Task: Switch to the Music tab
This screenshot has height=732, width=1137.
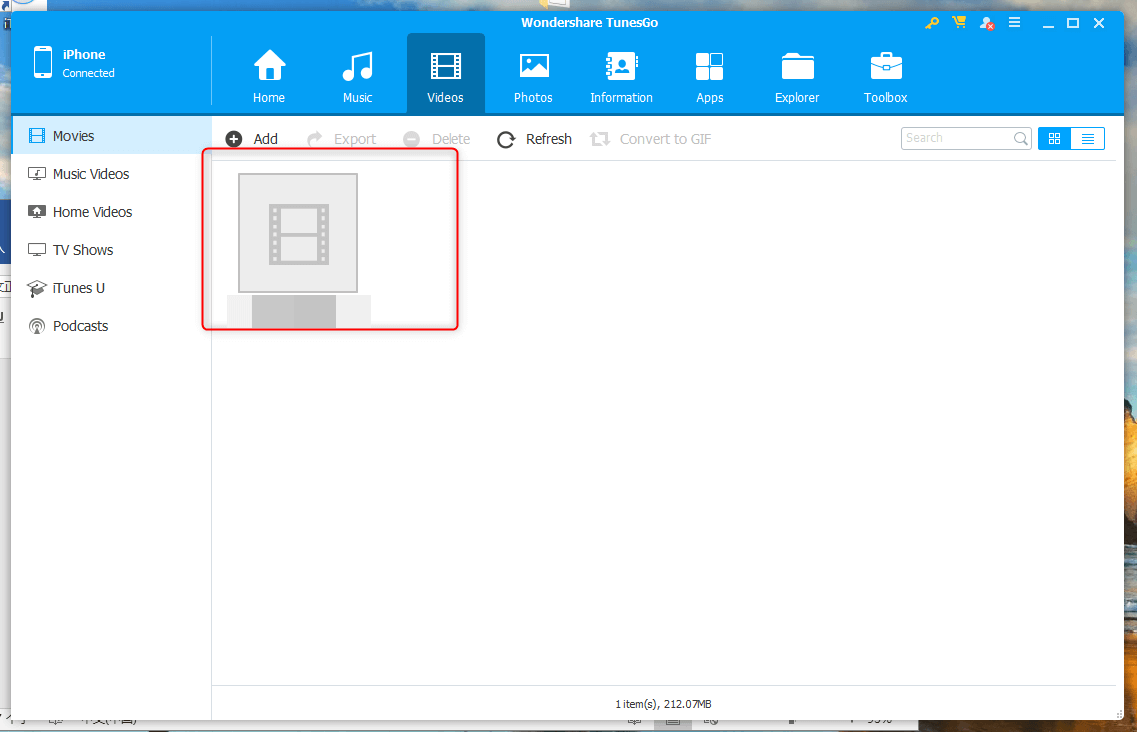Action: (x=357, y=76)
